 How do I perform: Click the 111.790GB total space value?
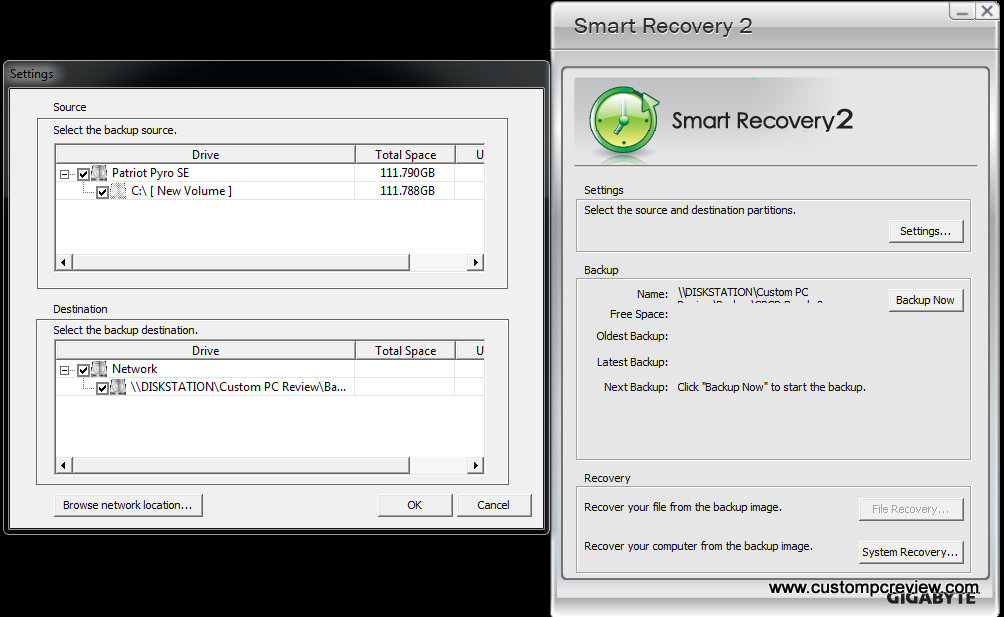(407, 173)
